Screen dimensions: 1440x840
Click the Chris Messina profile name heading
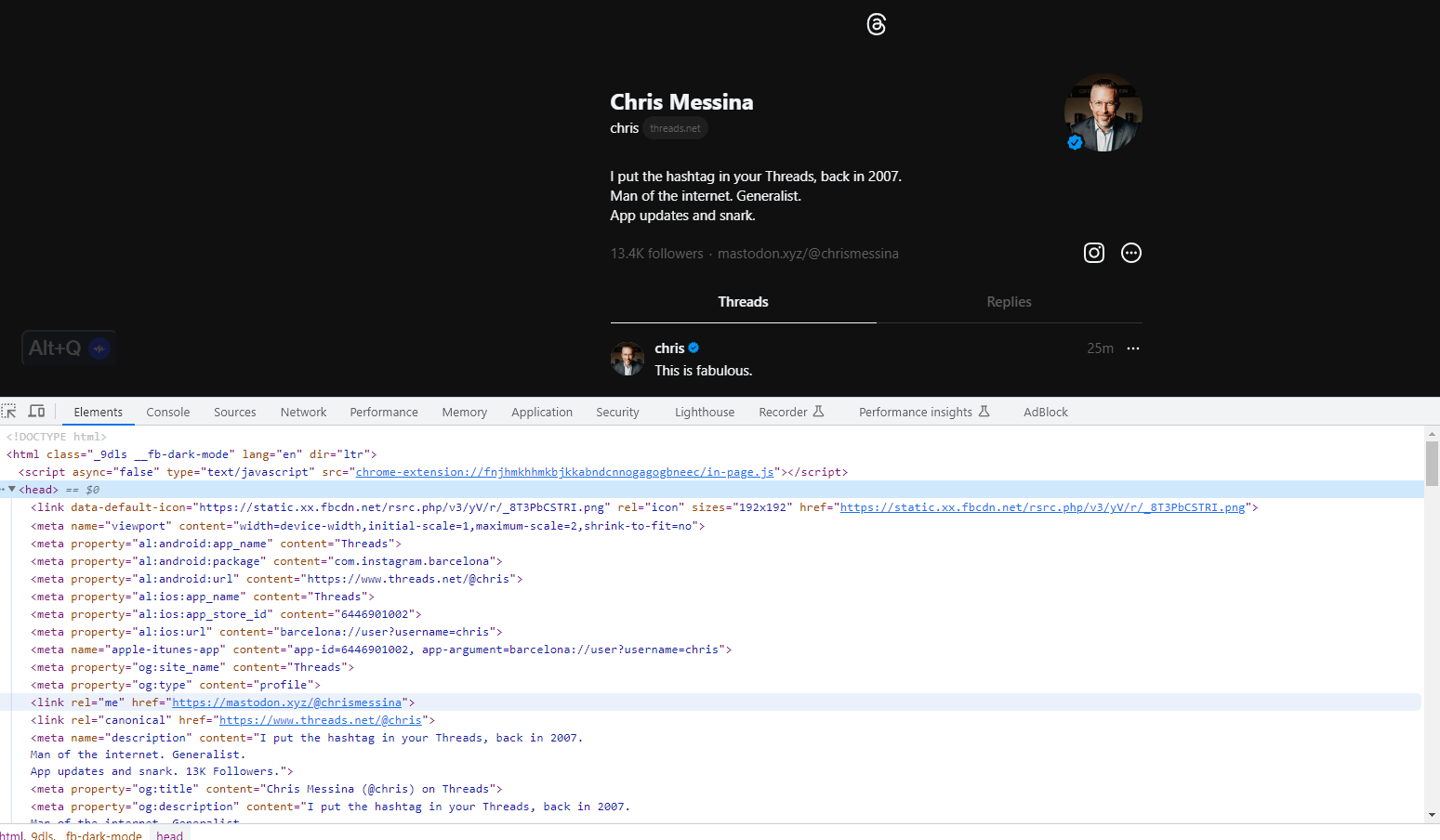click(x=681, y=102)
